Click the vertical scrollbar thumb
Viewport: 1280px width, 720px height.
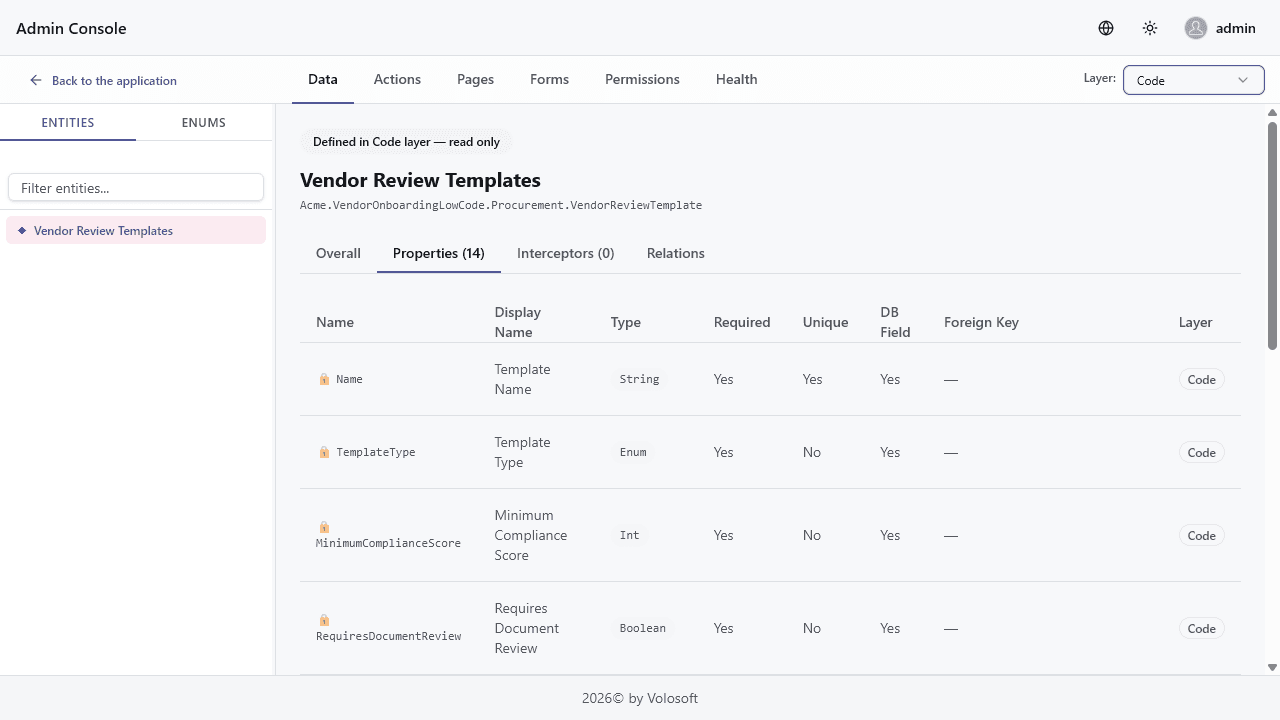click(x=1272, y=235)
